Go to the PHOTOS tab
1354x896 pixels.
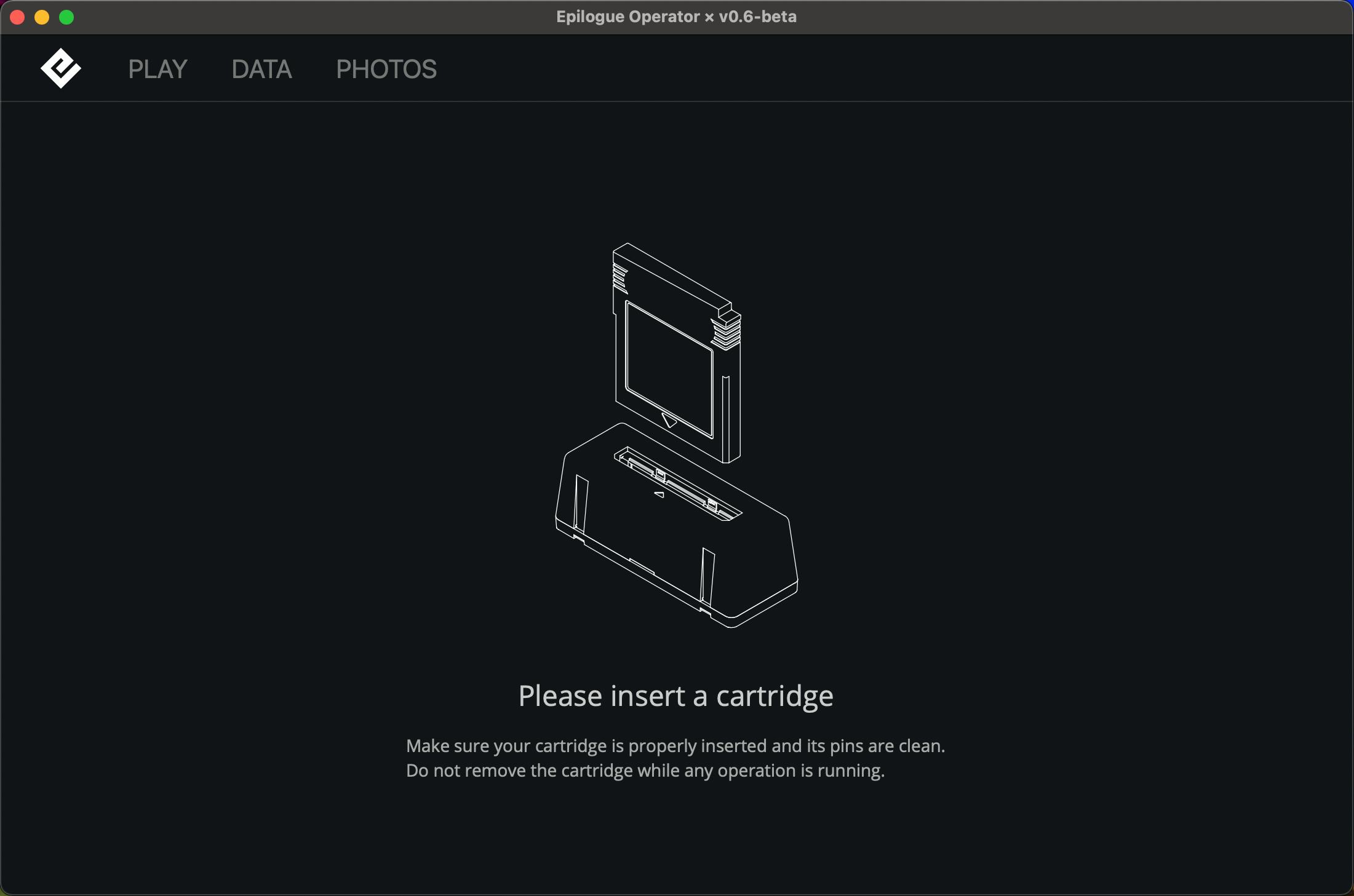click(x=386, y=69)
